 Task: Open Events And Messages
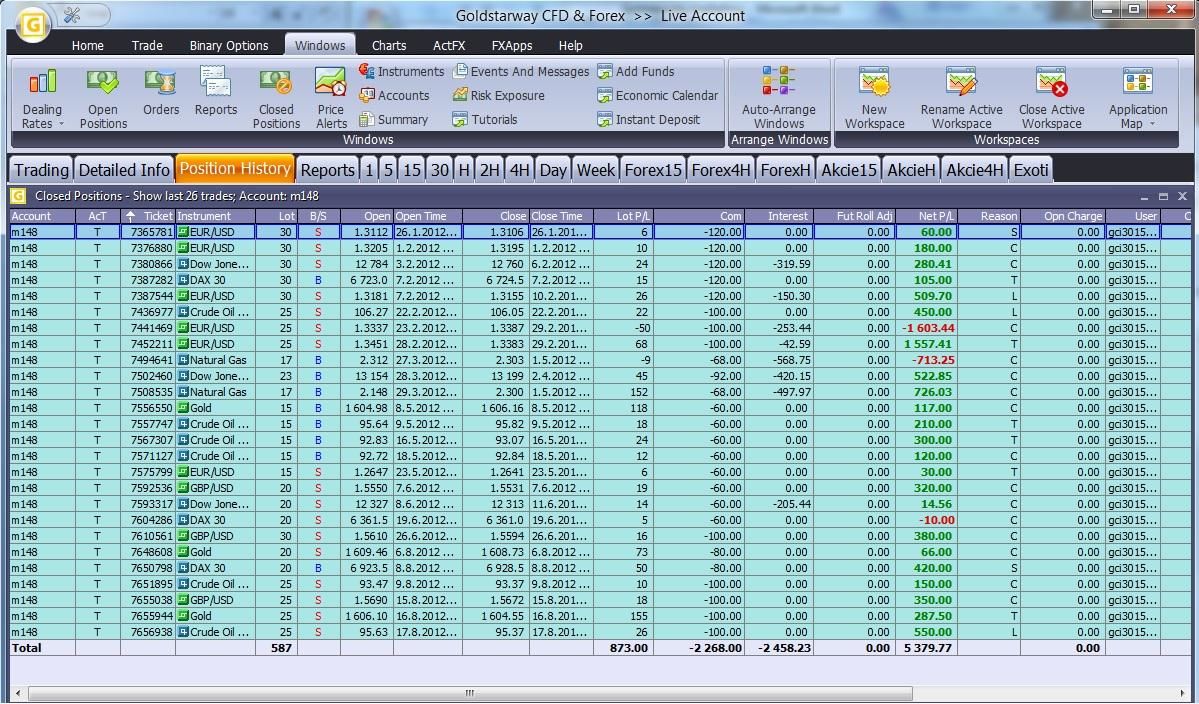521,71
